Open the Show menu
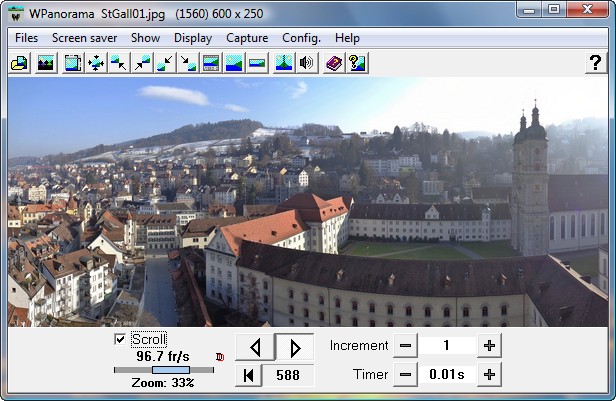 click(145, 38)
